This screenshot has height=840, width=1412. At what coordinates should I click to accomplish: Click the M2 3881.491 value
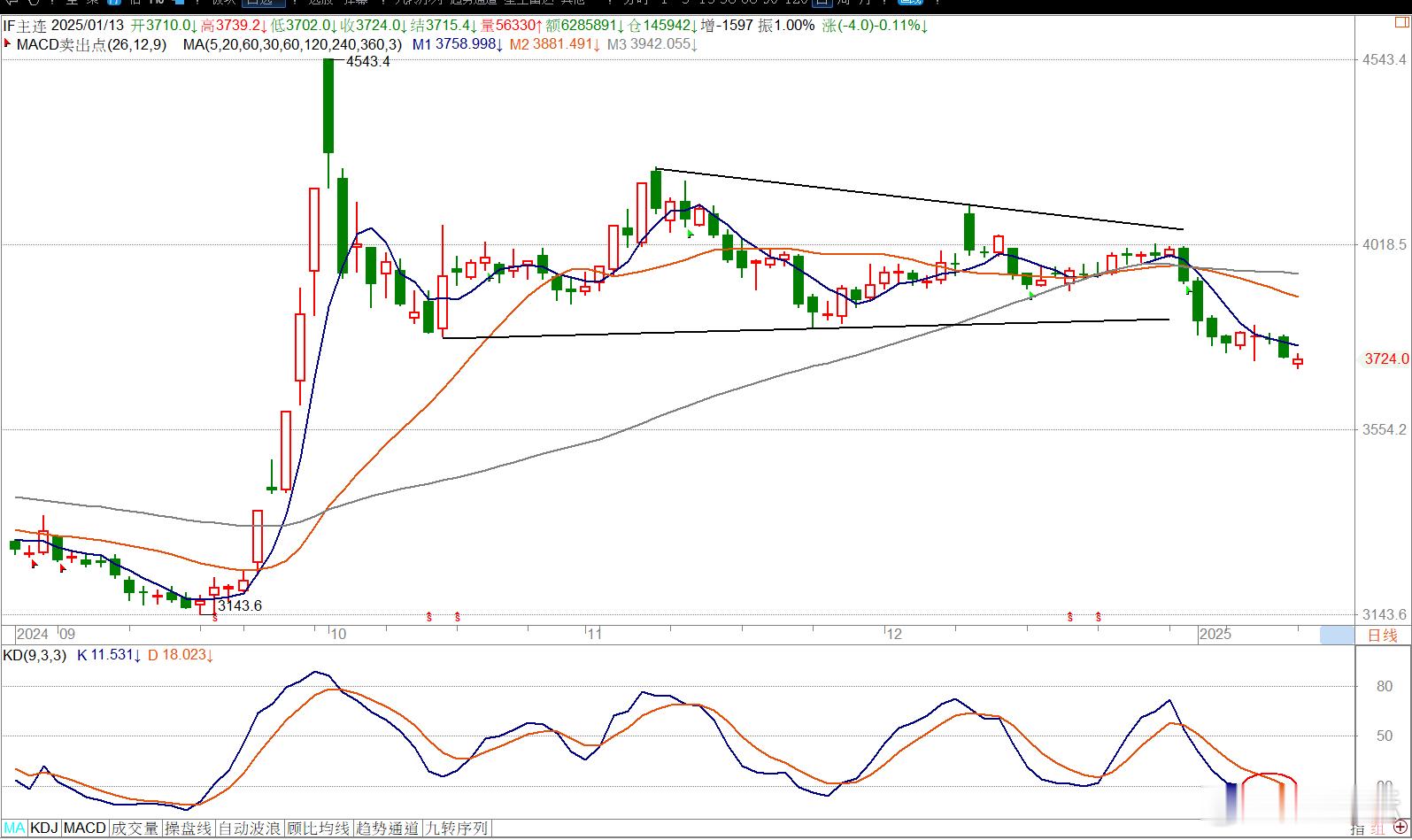pos(556,44)
